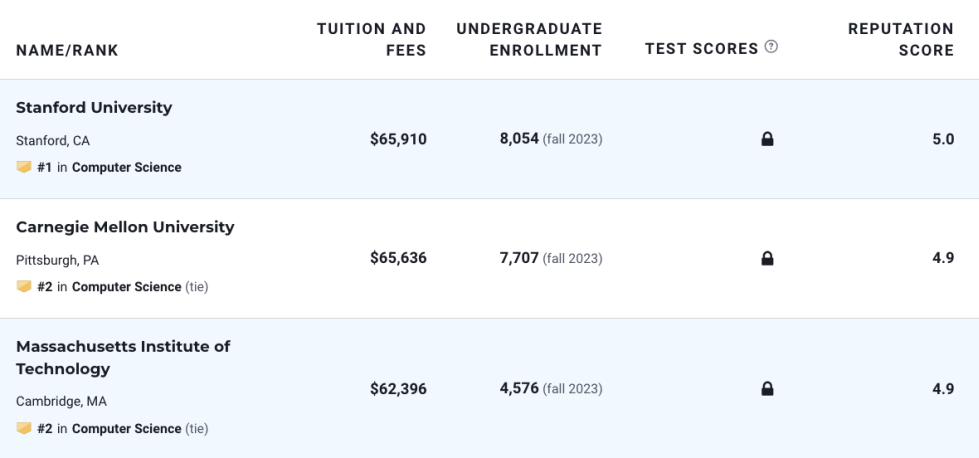
Task: Click the Tuition and Fees column header
Action: coord(372,39)
